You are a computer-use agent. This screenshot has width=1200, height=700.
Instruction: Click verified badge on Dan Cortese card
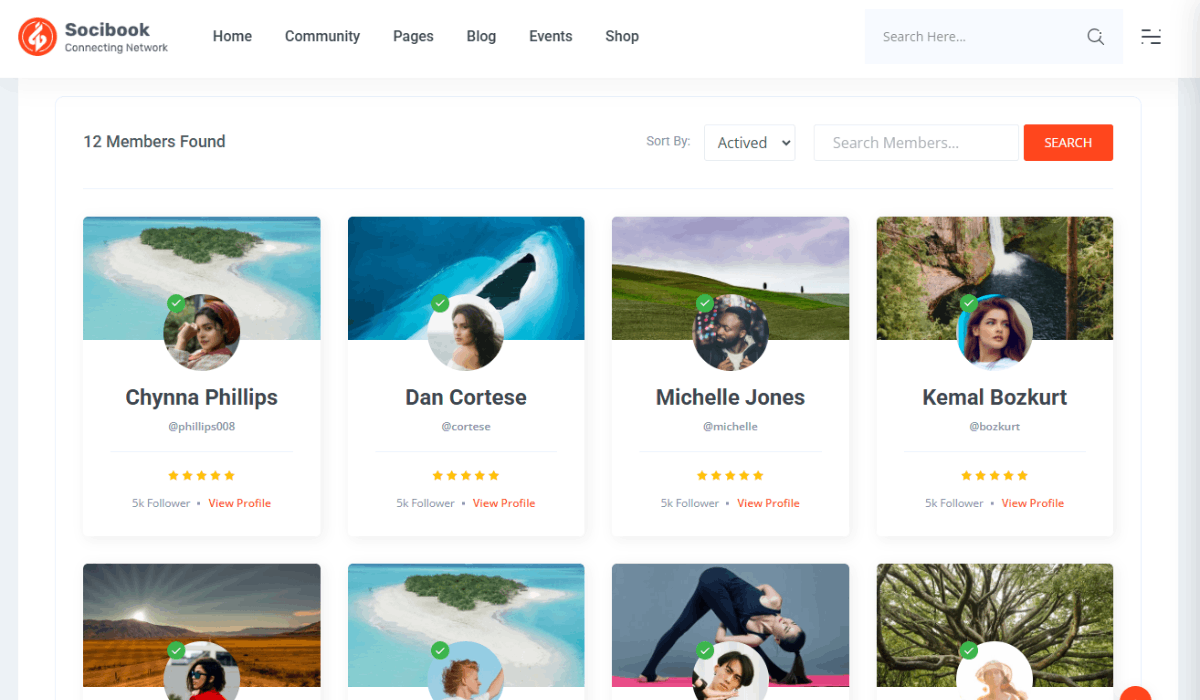[440, 303]
